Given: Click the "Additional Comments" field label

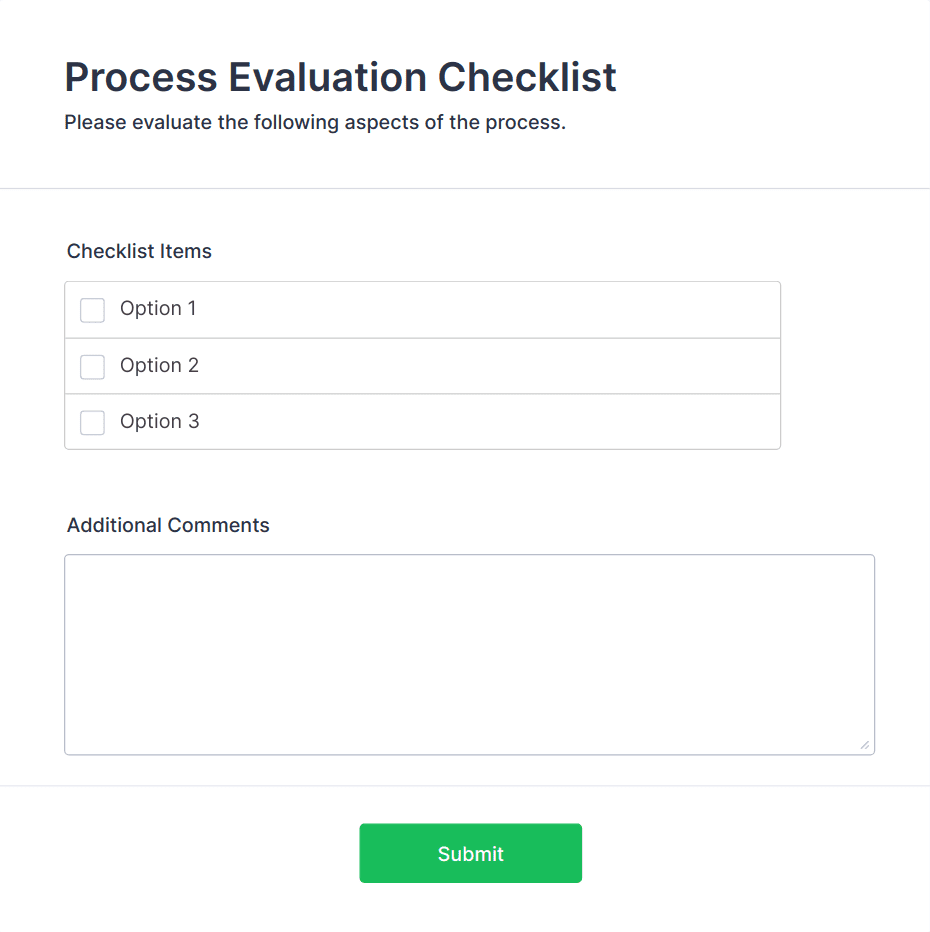Looking at the screenshot, I should tap(168, 525).
